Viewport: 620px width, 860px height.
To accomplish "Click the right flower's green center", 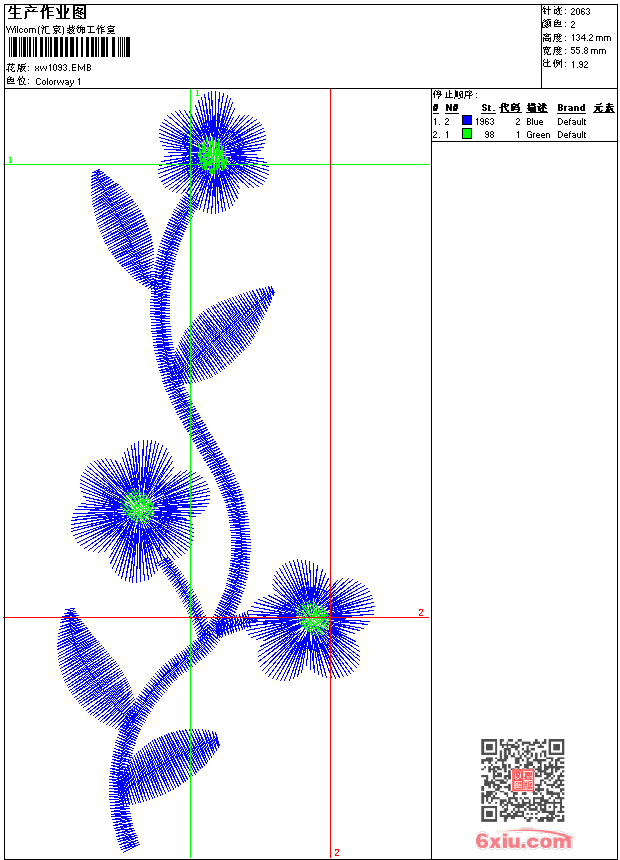I will click(x=314, y=618).
